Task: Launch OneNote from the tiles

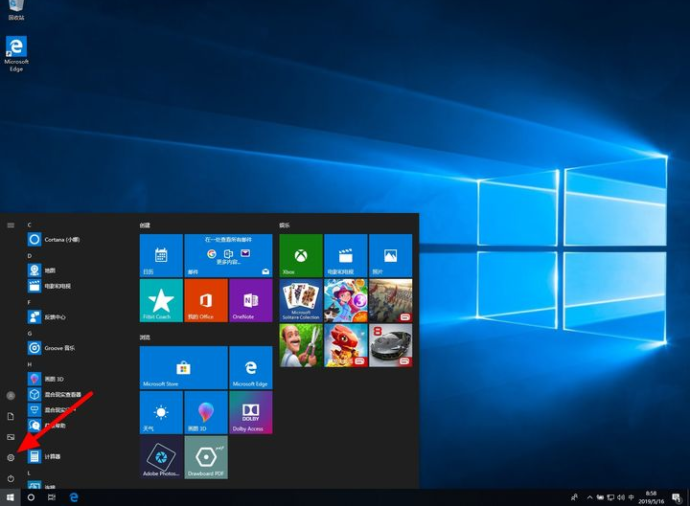Action: click(250, 300)
